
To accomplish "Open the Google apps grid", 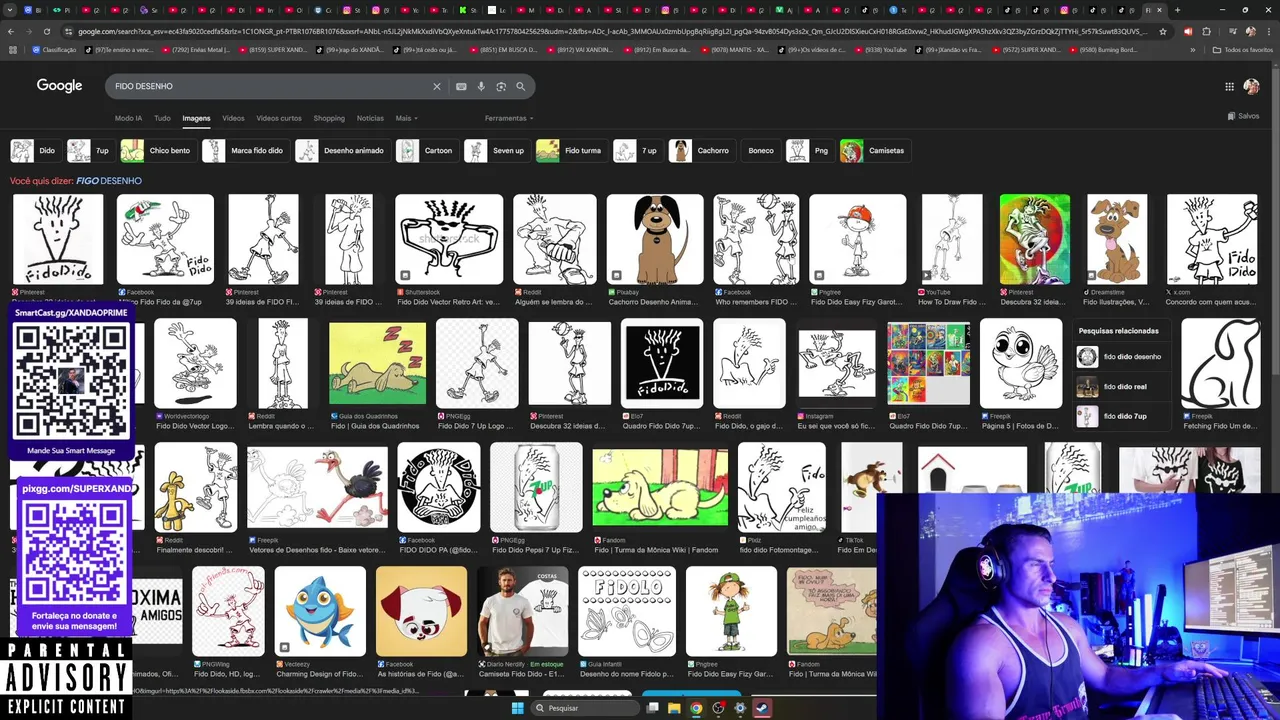I will point(1229,87).
